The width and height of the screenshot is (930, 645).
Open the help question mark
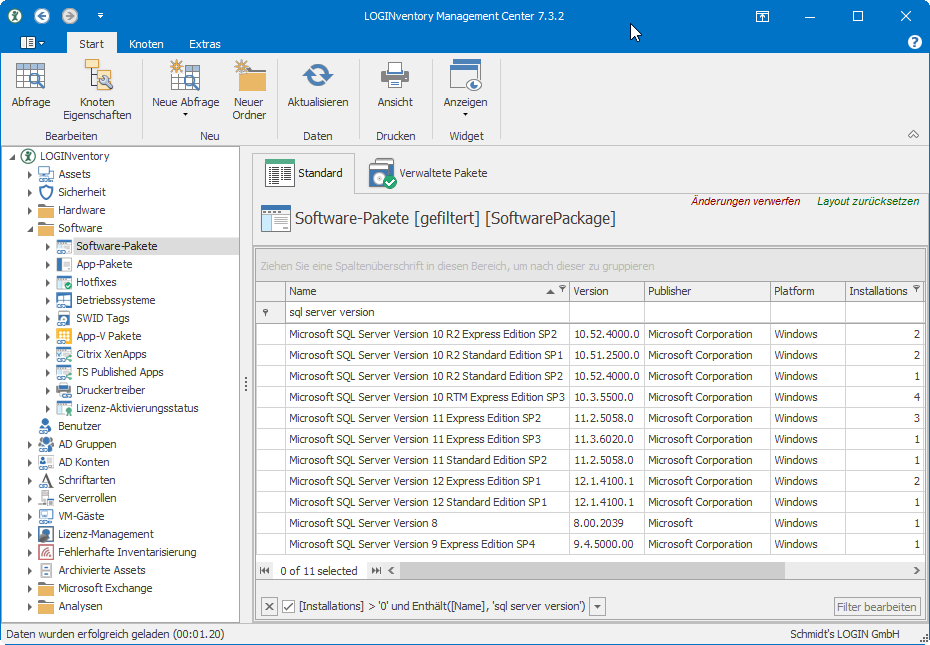pyautogui.click(x=915, y=42)
